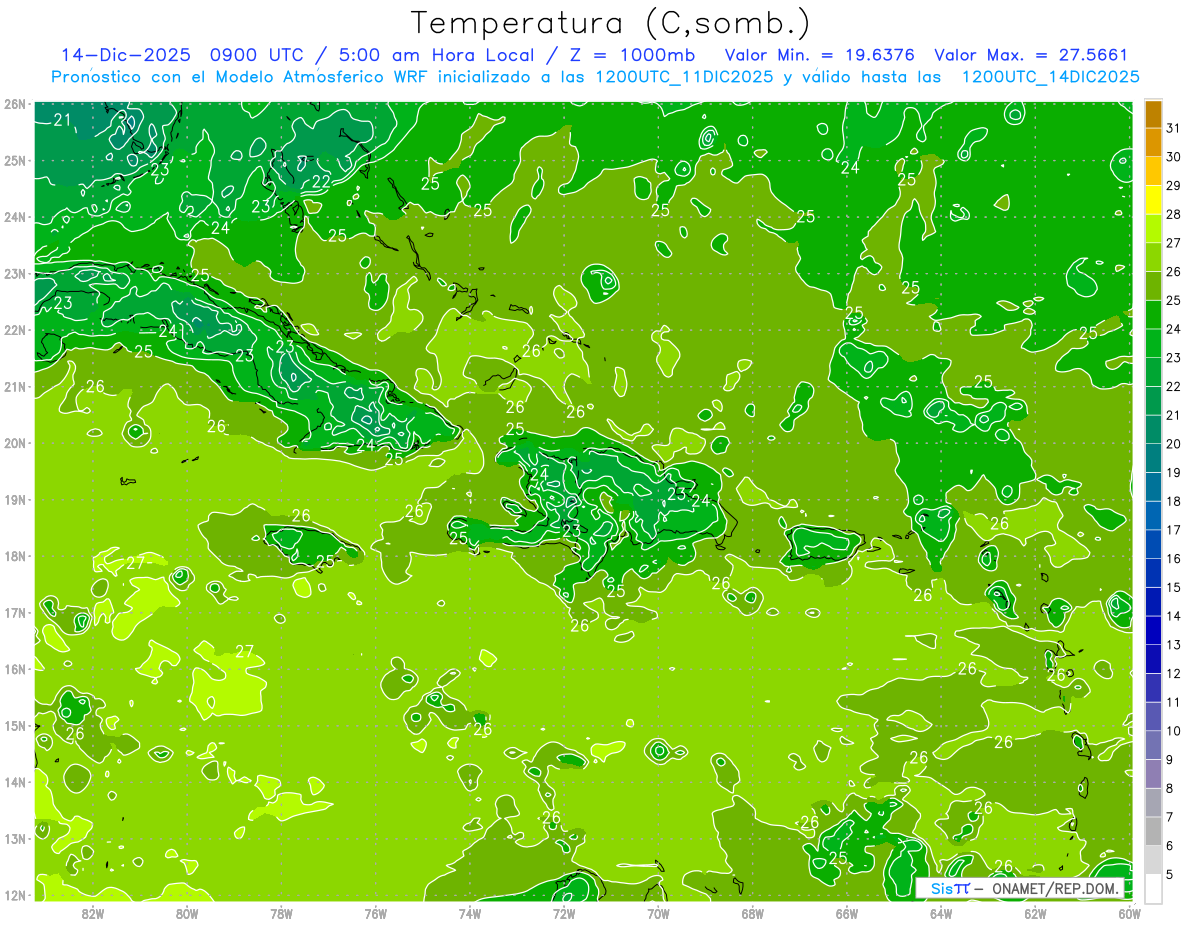Click the '17N' latitude axis label
The width and height of the screenshot is (1200, 927).
pos(14,613)
